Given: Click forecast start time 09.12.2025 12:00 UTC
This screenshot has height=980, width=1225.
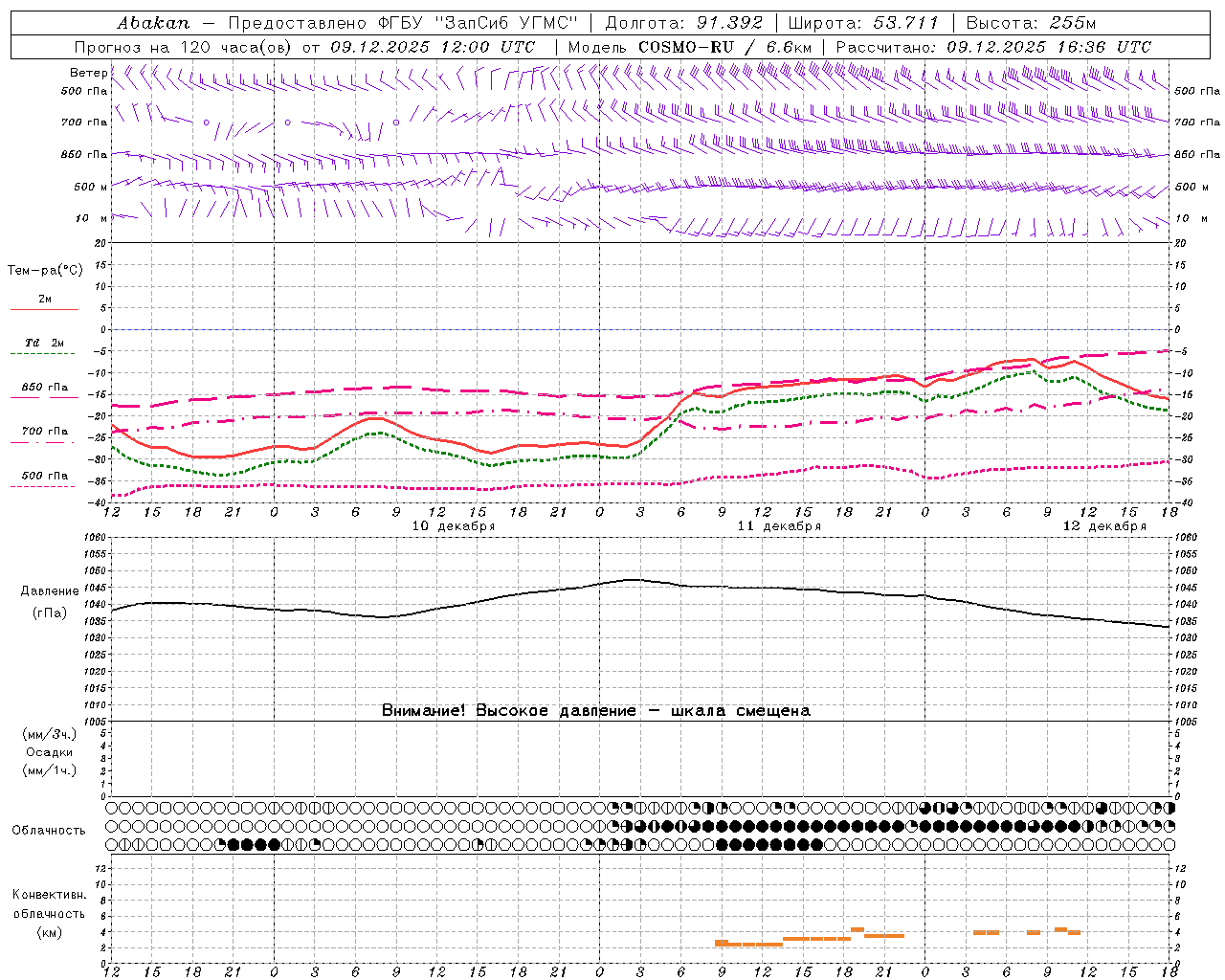Looking at the screenshot, I should (433, 47).
